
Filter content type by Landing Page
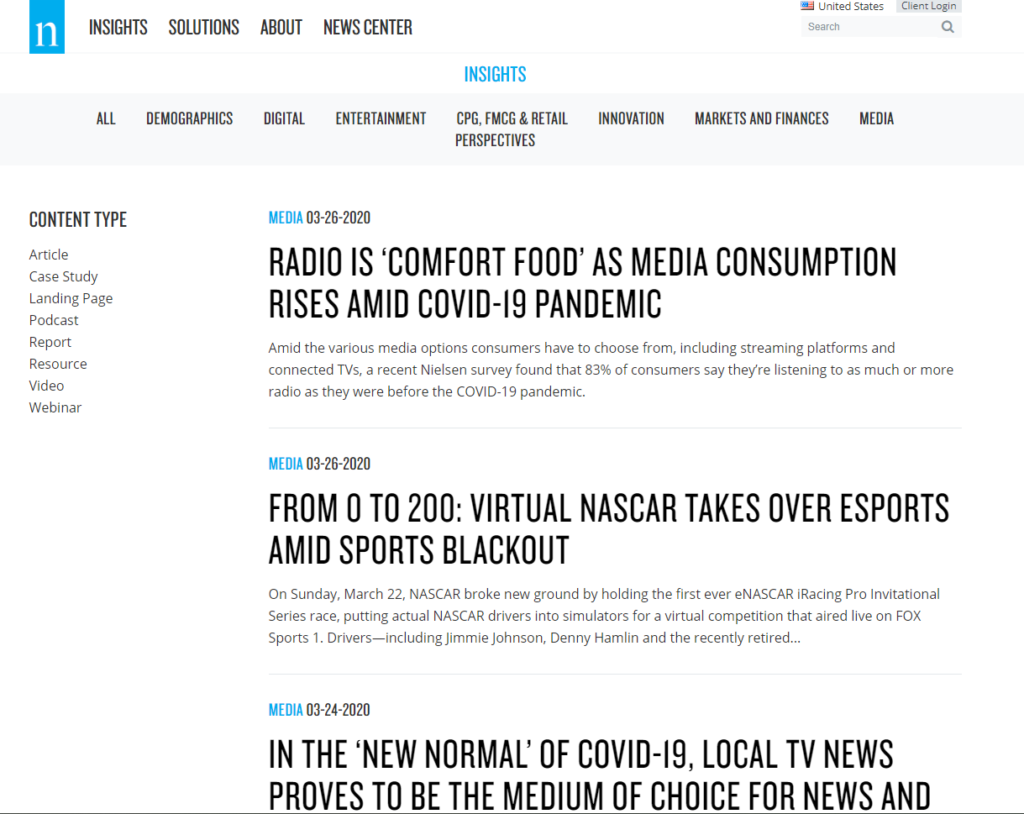71,299
